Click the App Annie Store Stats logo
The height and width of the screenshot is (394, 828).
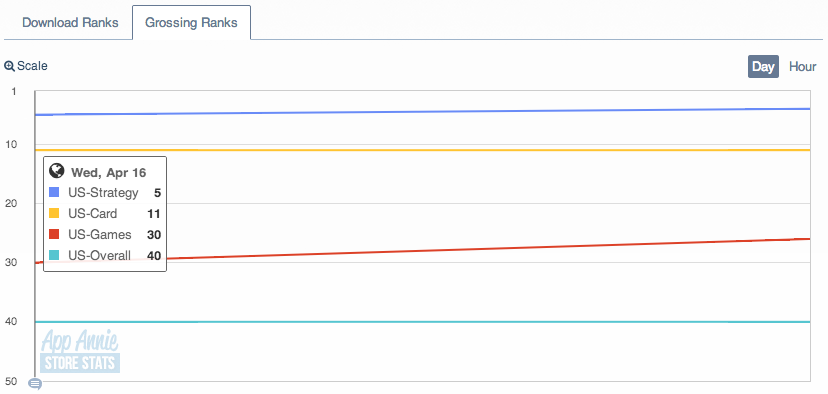80,351
